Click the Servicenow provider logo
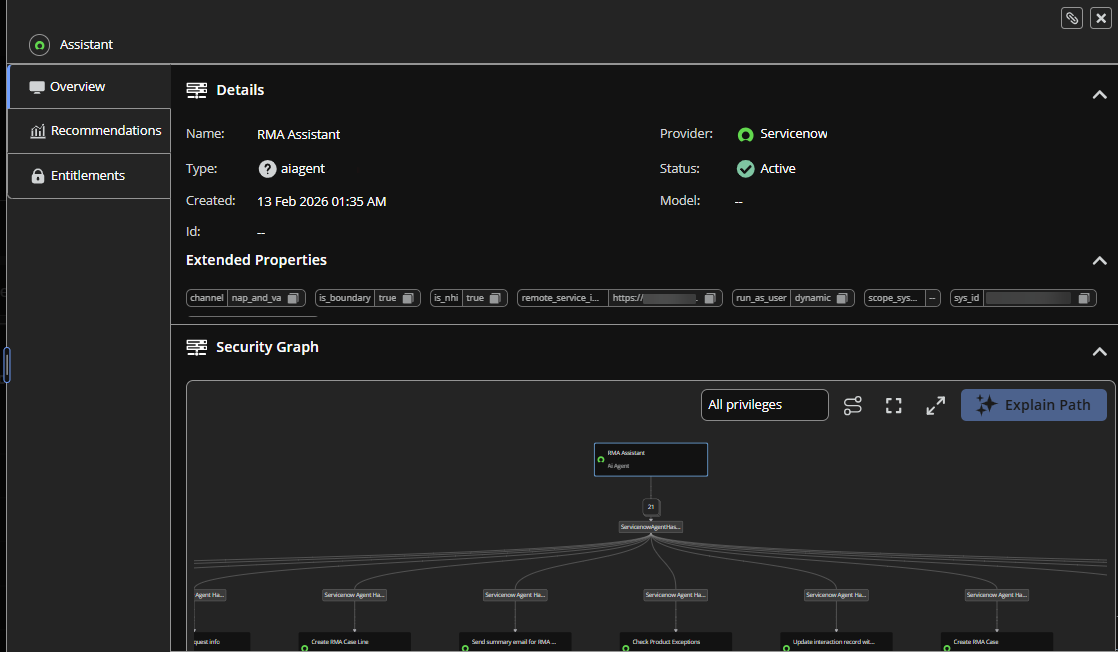This screenshot has height=652, width=1118. click(745, 134)
